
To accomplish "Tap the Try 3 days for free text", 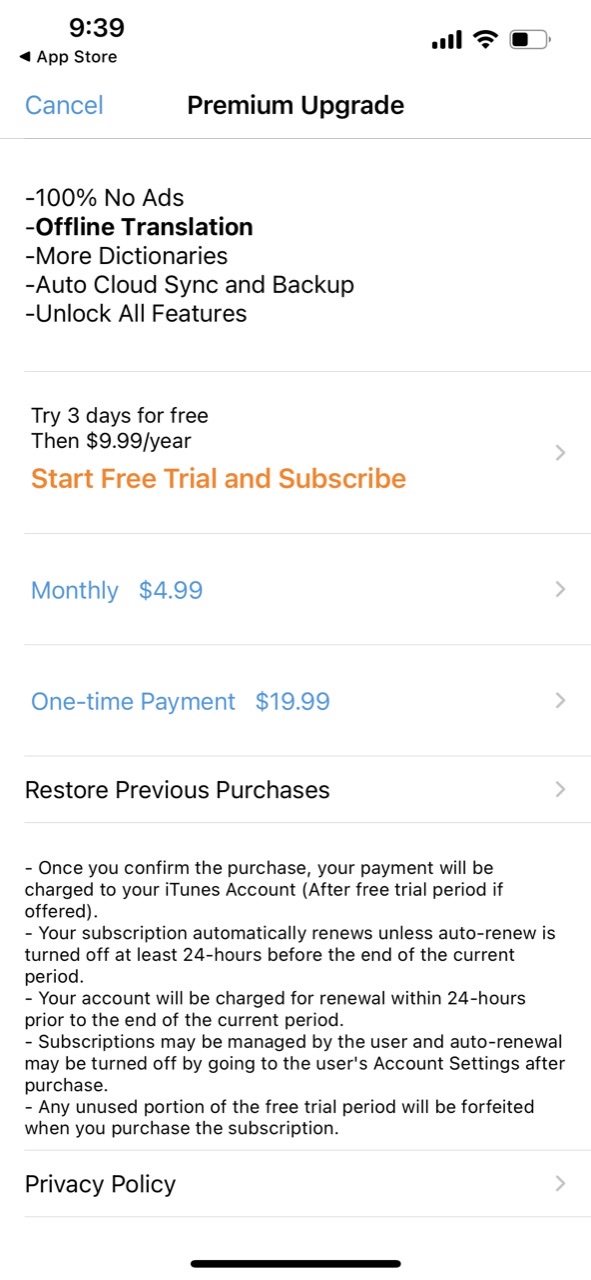I will click(x=120, y=415).
